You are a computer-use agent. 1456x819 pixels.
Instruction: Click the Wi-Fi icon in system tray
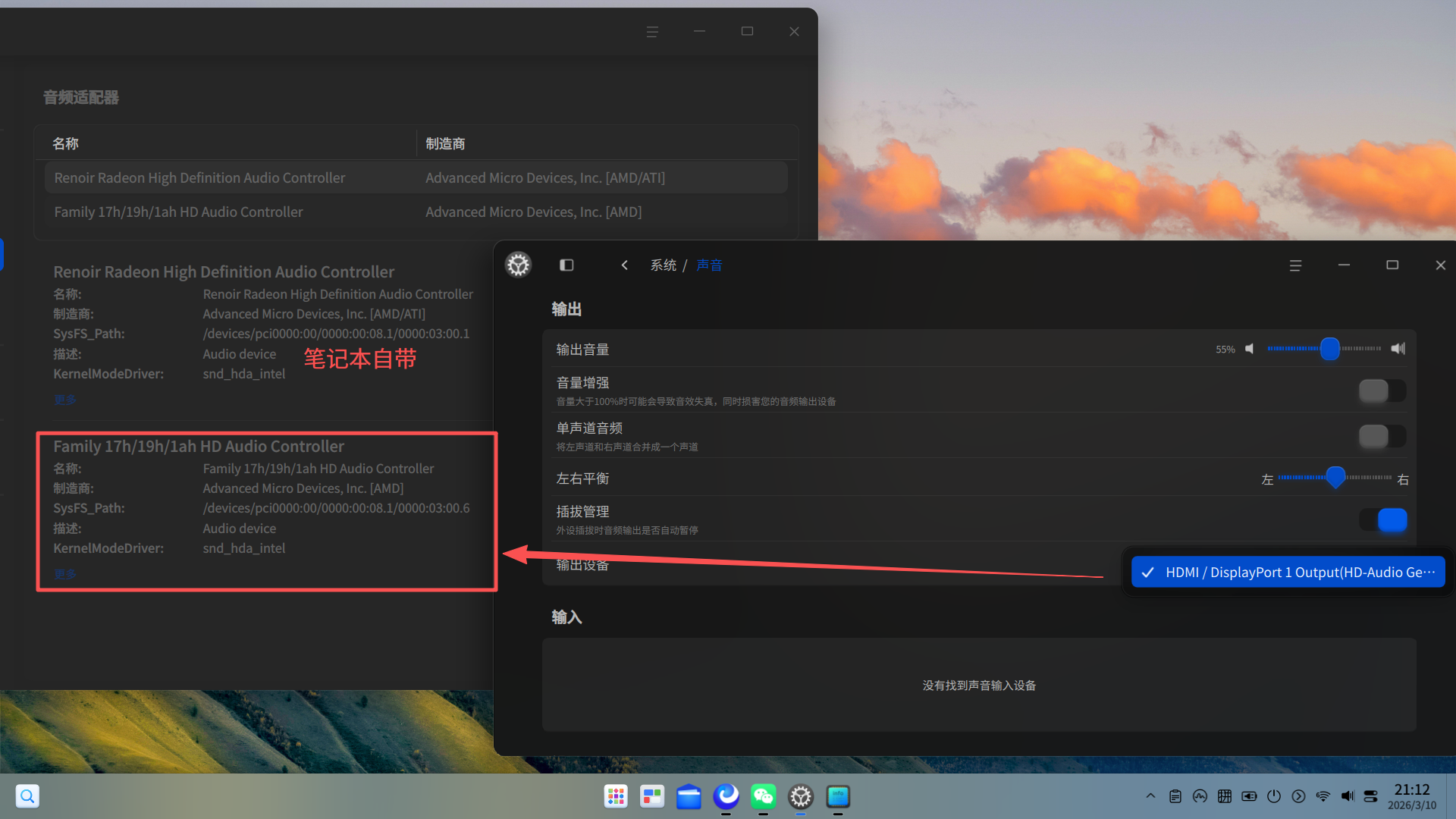[x=1323, y=796]
